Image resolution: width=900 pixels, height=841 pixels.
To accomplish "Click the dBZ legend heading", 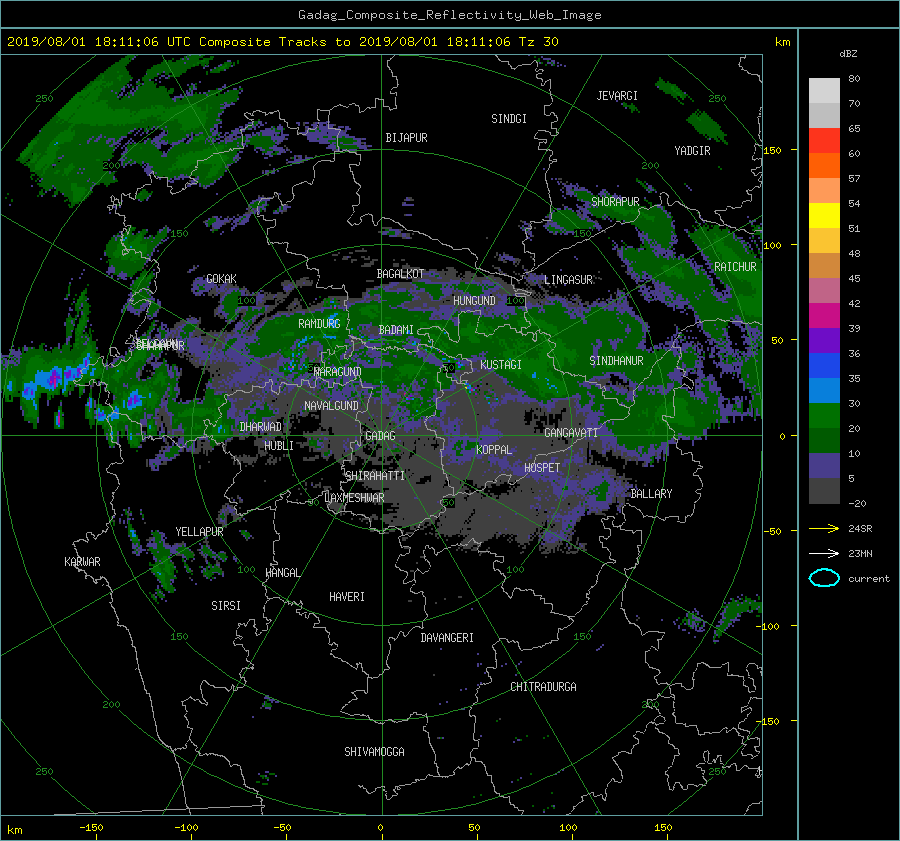I will [x=848, y=54].
